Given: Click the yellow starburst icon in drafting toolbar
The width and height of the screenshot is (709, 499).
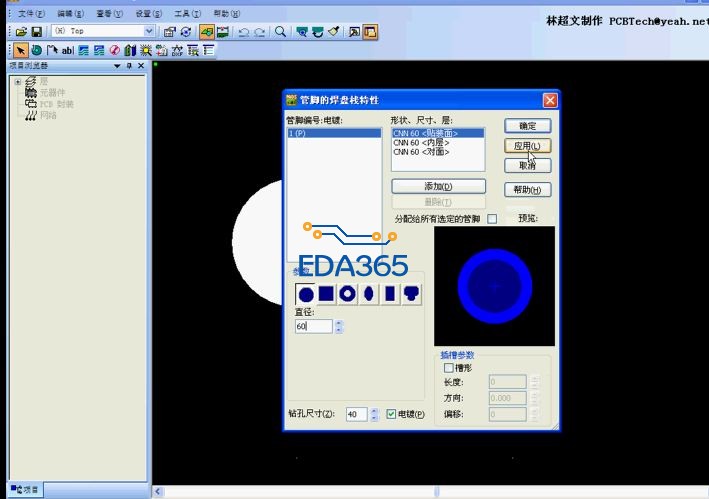Looking at the screenshot, I should [146, 50].
